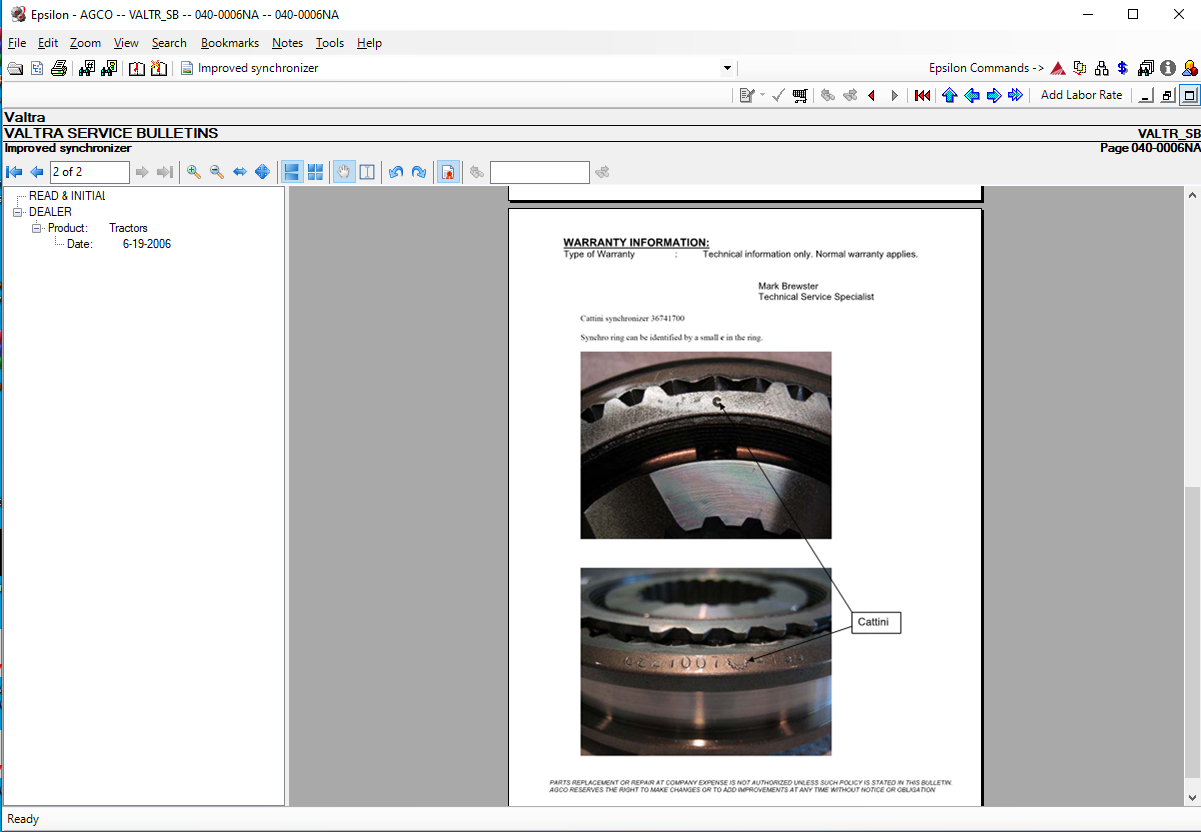Click the cyan right arrow navigation icon
The image size is (1201, 832).
coord(994,95)
